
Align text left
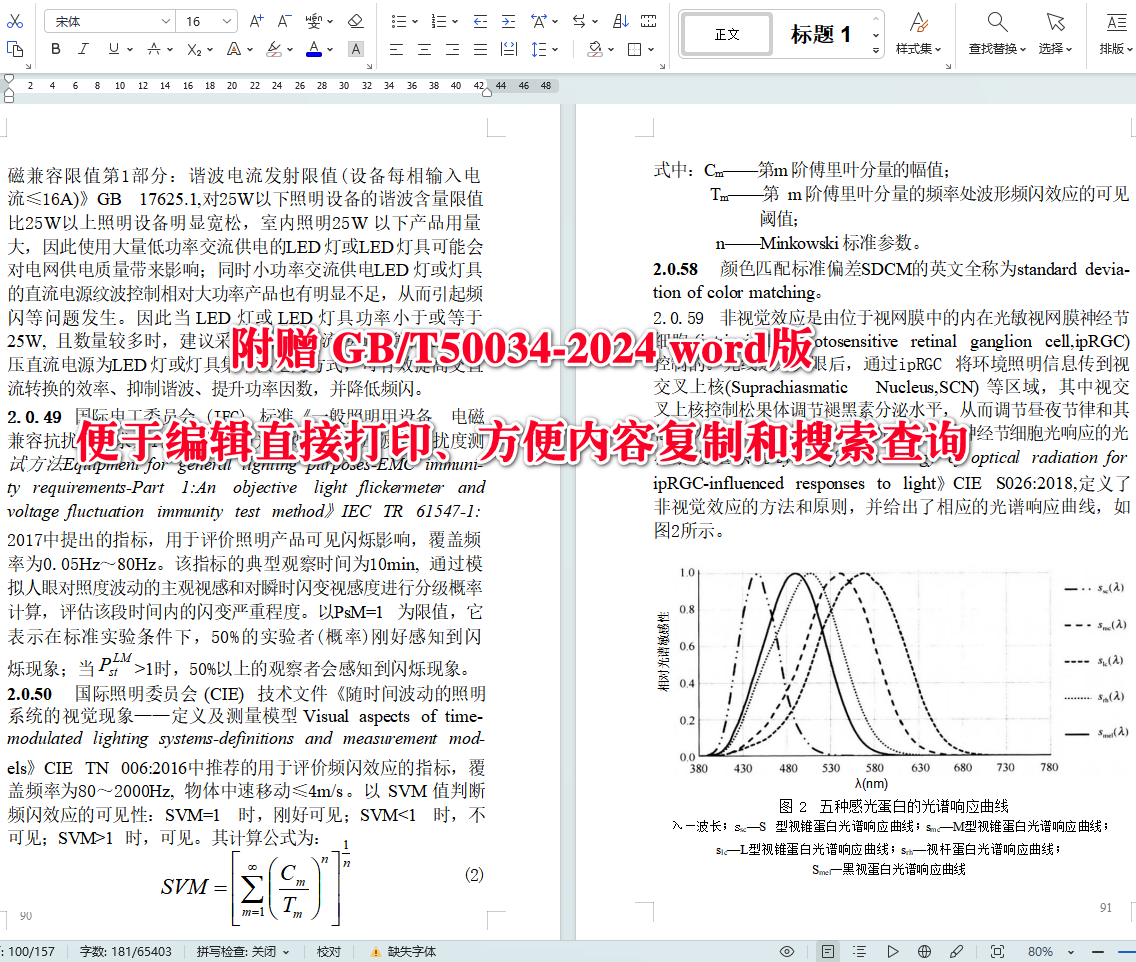pos(396,49)
